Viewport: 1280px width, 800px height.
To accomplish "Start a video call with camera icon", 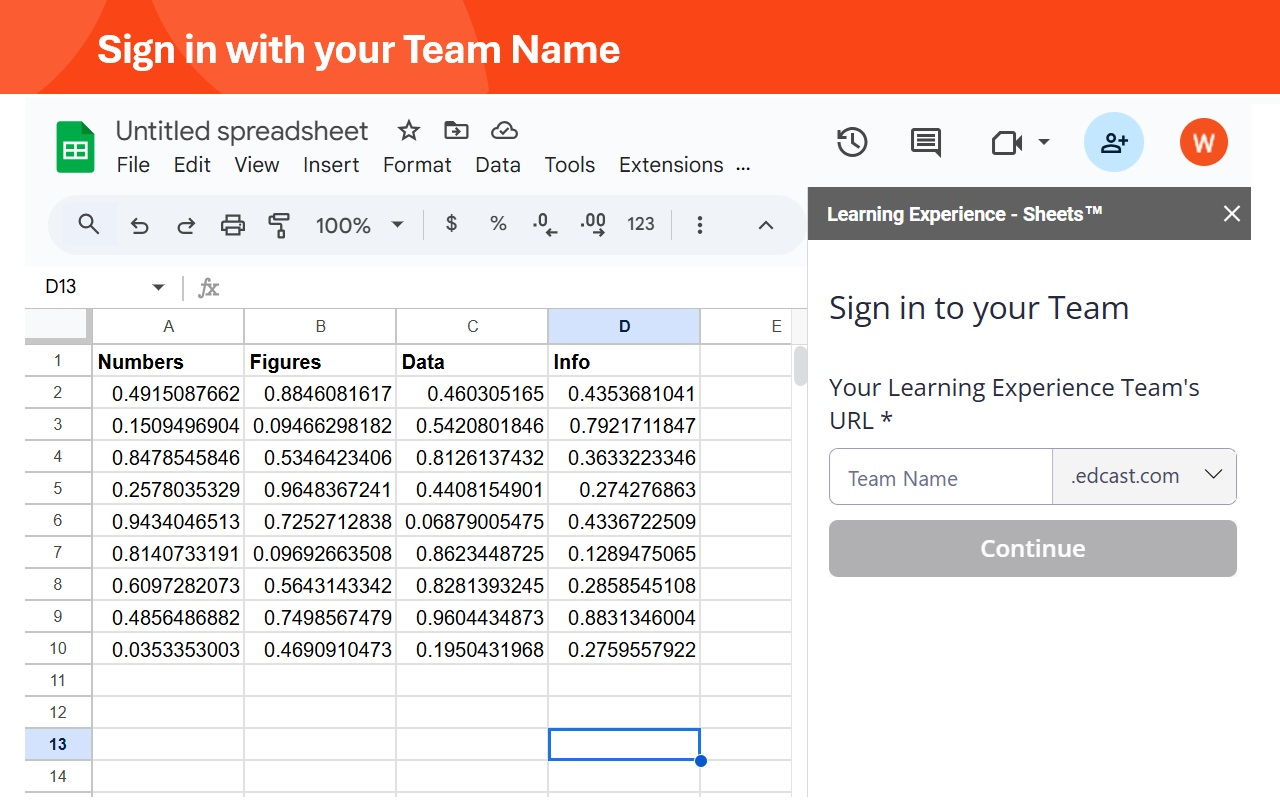I will (1006, 143).
